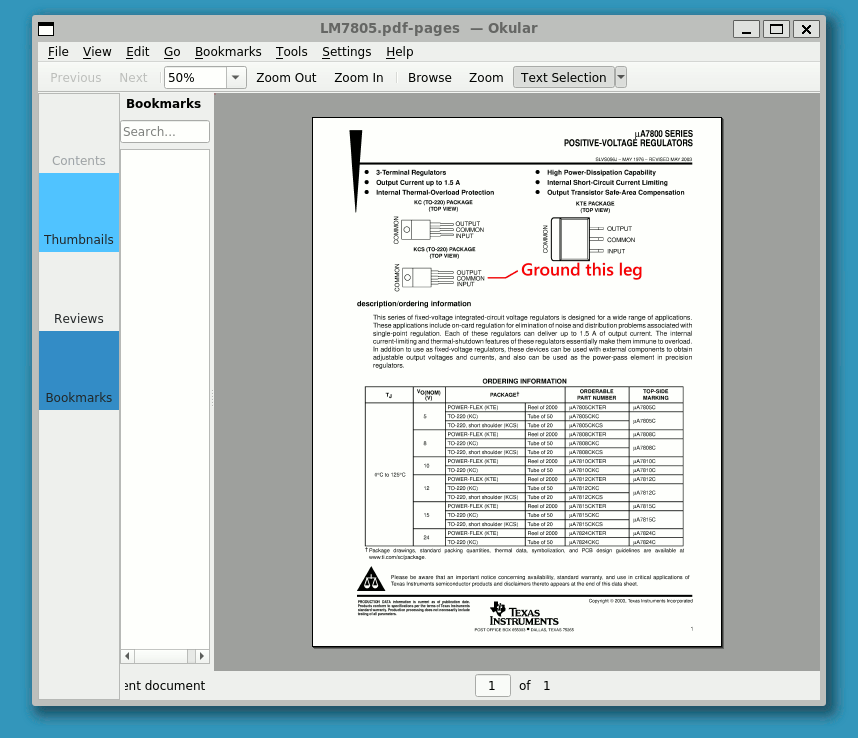Select the Bookmarks sidebar panel
The width and height of the screenshot is (858, 738).
coord(79,370)
